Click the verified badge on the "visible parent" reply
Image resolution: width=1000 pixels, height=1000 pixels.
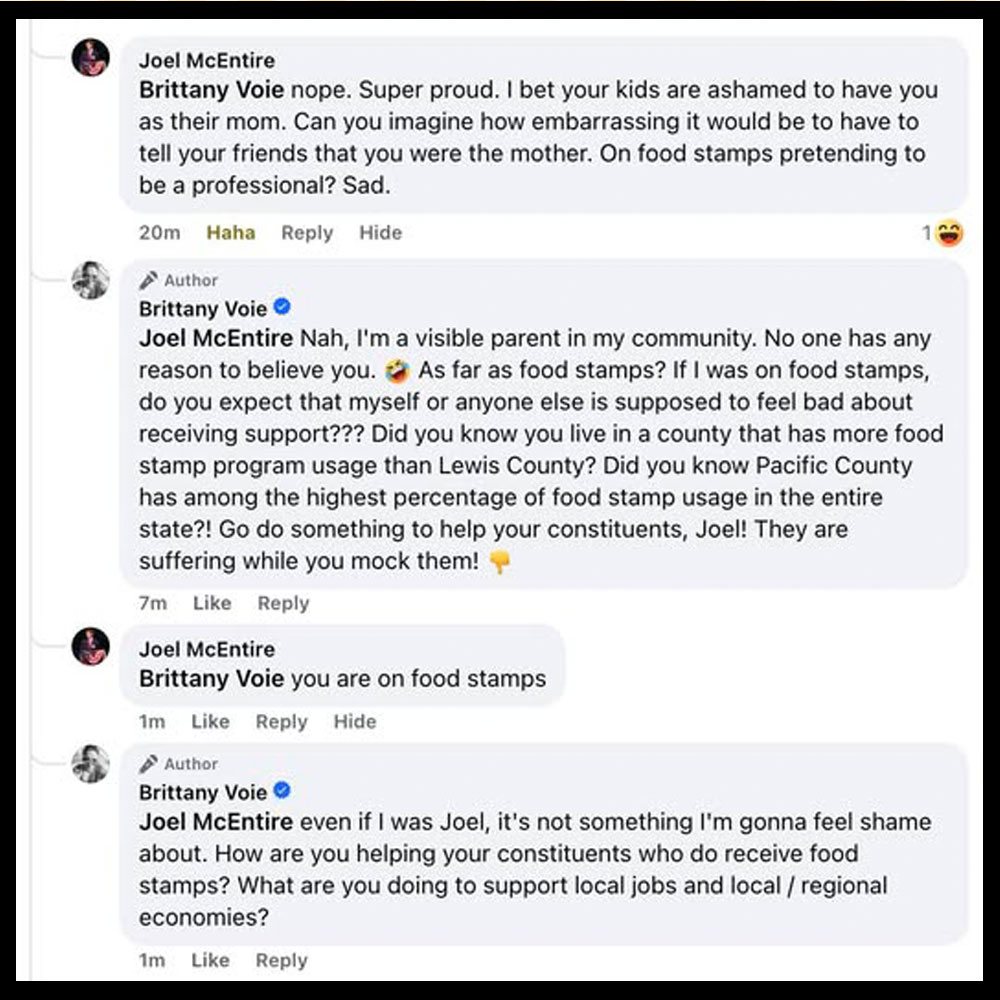coord(283,308)
